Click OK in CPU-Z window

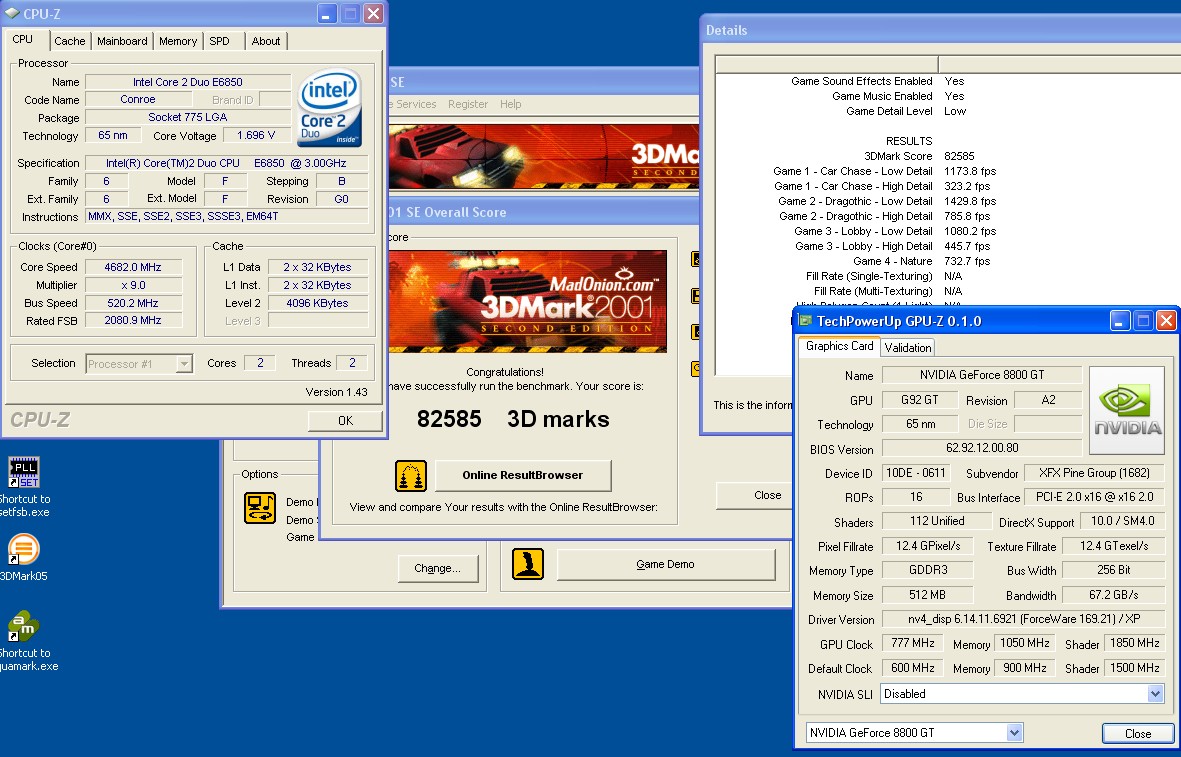(x=346, y=420)
